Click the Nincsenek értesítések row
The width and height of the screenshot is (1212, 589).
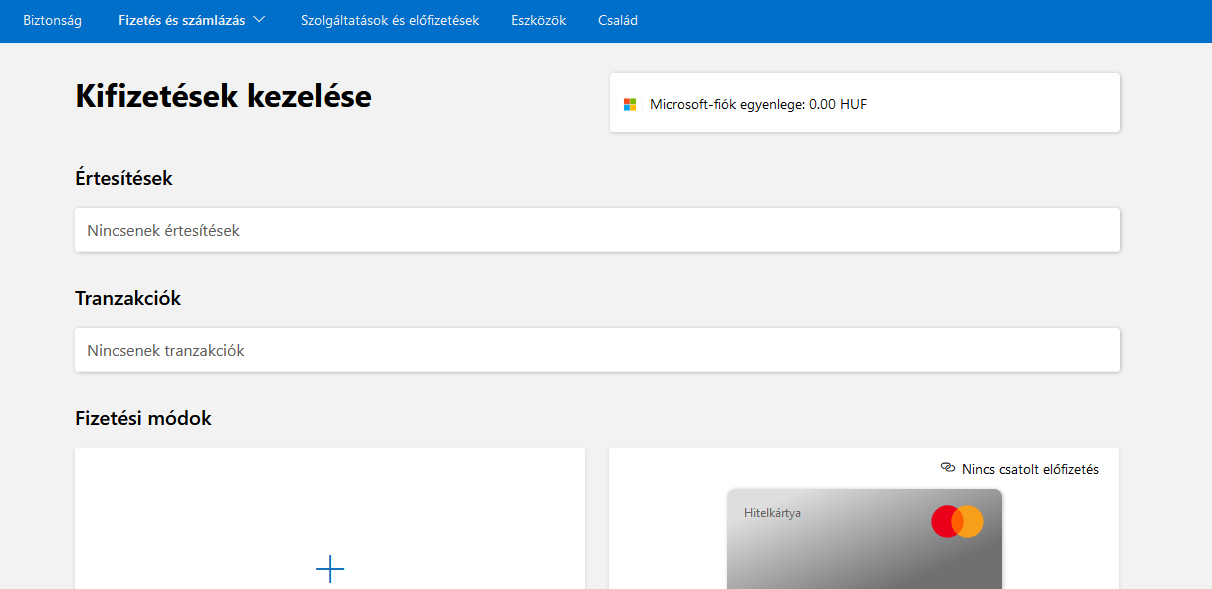tap(597, 230)
